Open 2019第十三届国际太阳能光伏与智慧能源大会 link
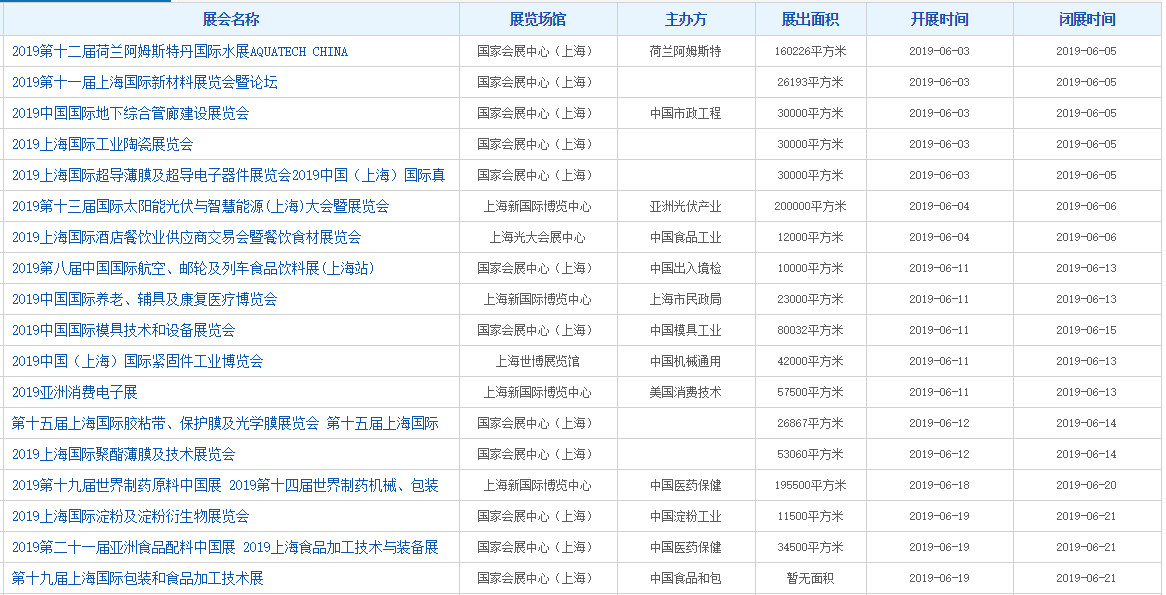Screen dimensions: 1166x595 (201, 207)
